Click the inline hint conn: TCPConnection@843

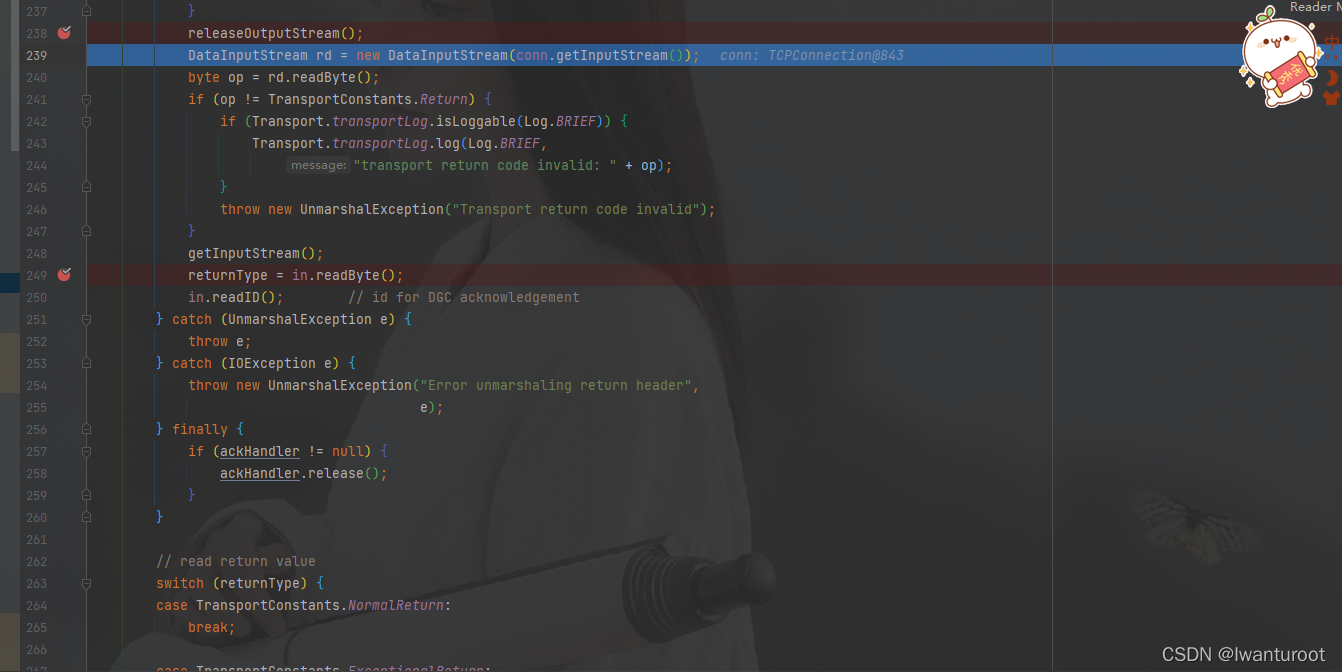point(812,55)
